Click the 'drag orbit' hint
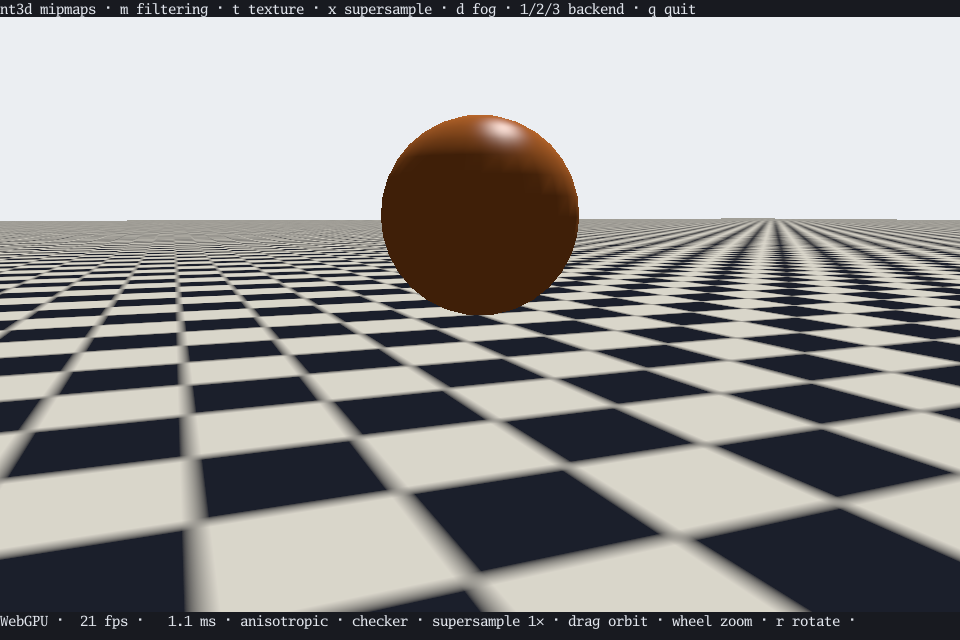 [x=607, y=621]
